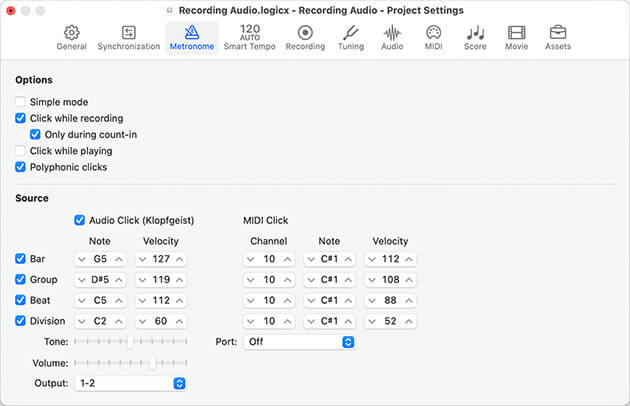
Task: Open the Movie settings pane
Action: pyautogui.click(x=516, y=38)
